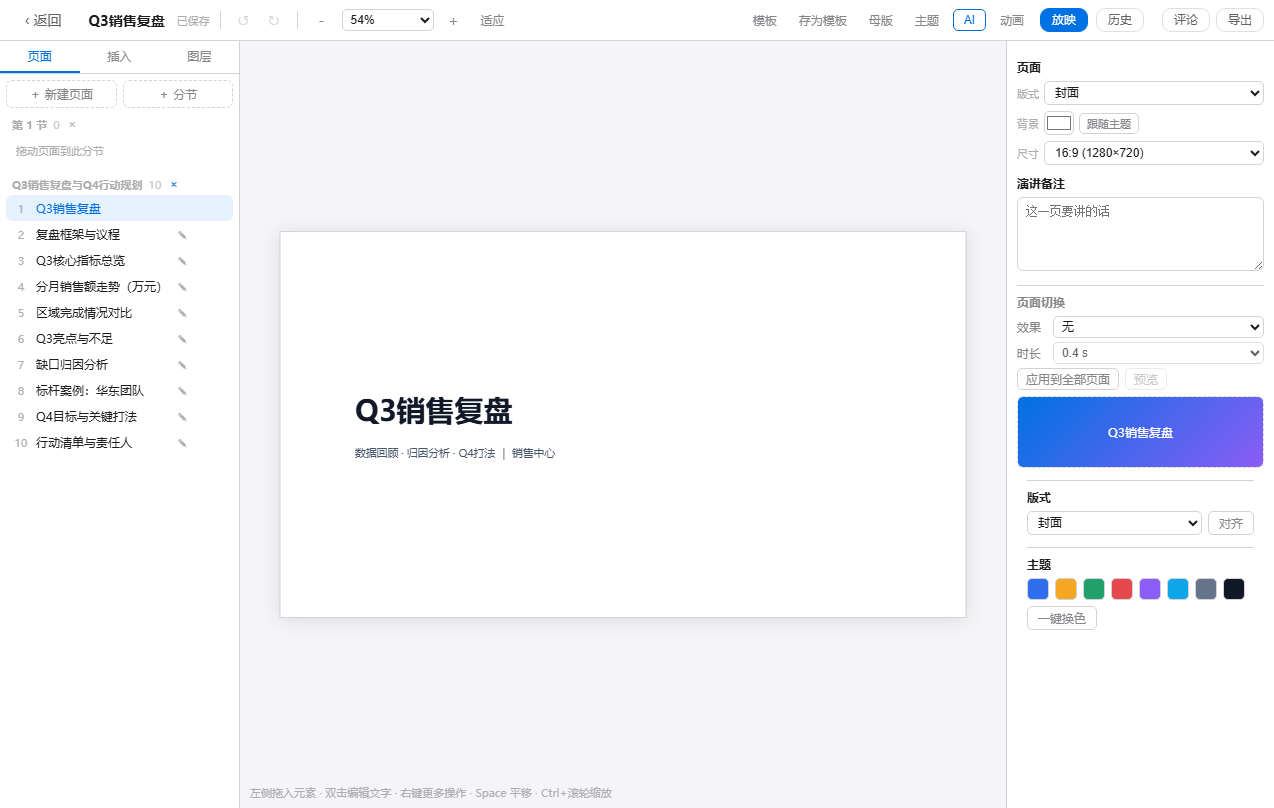The width and height of the screenshot is (1274, 808).
Task: Select page 1 Q3销售复盘 in list
Action: [x=119, y=209]
